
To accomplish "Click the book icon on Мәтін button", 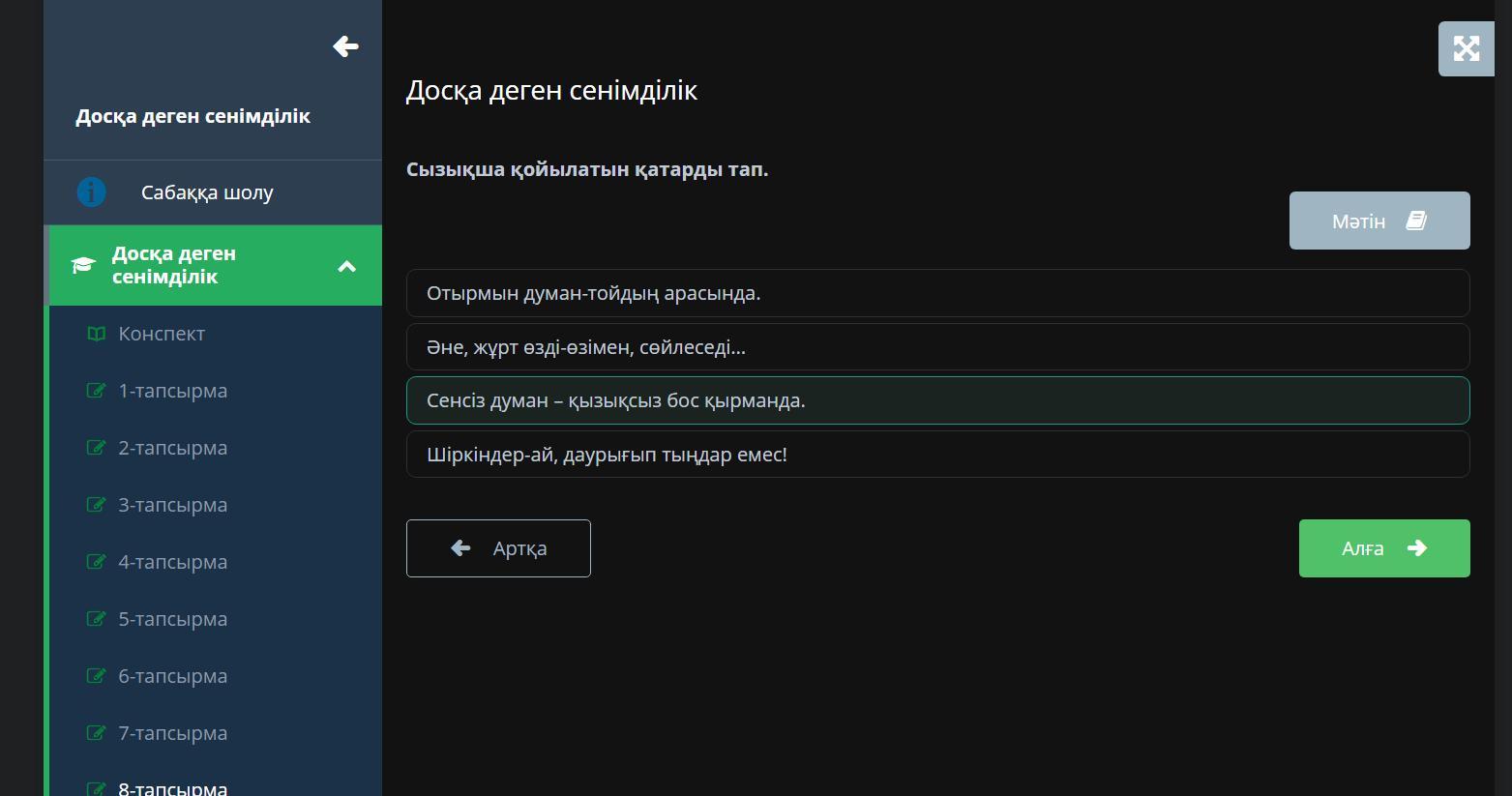I will (1416, 221).
